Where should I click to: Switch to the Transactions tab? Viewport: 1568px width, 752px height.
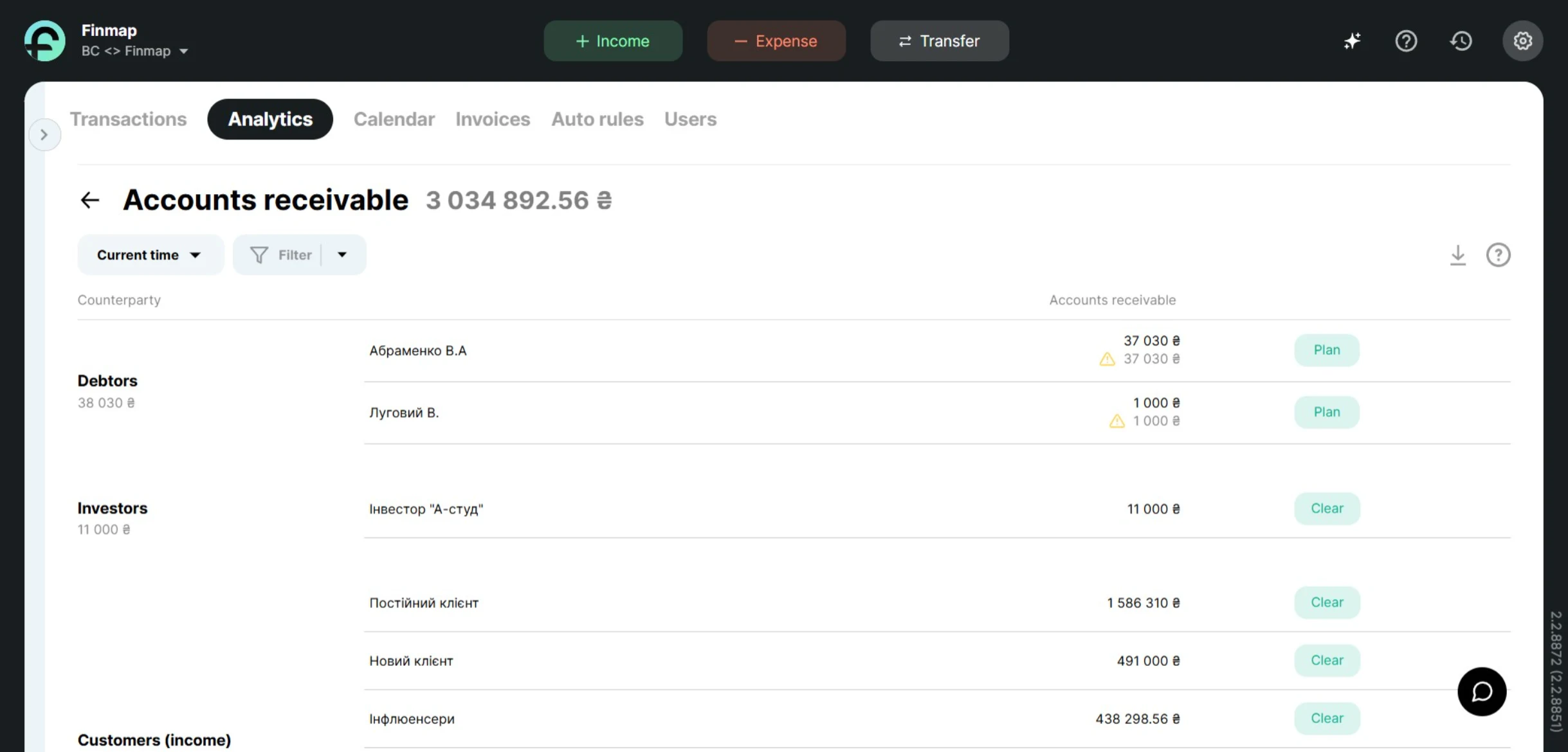129,119
